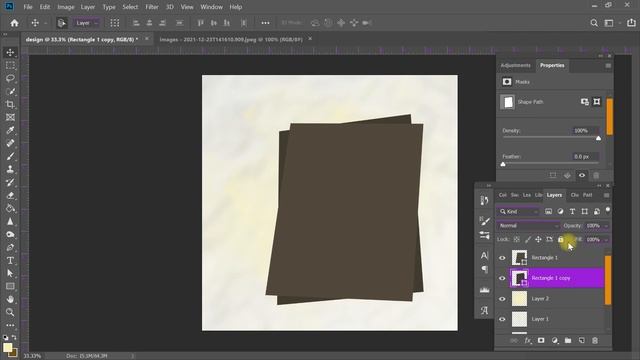
Task: Select the Paint Bucket tool
Action: pos(10,209)
